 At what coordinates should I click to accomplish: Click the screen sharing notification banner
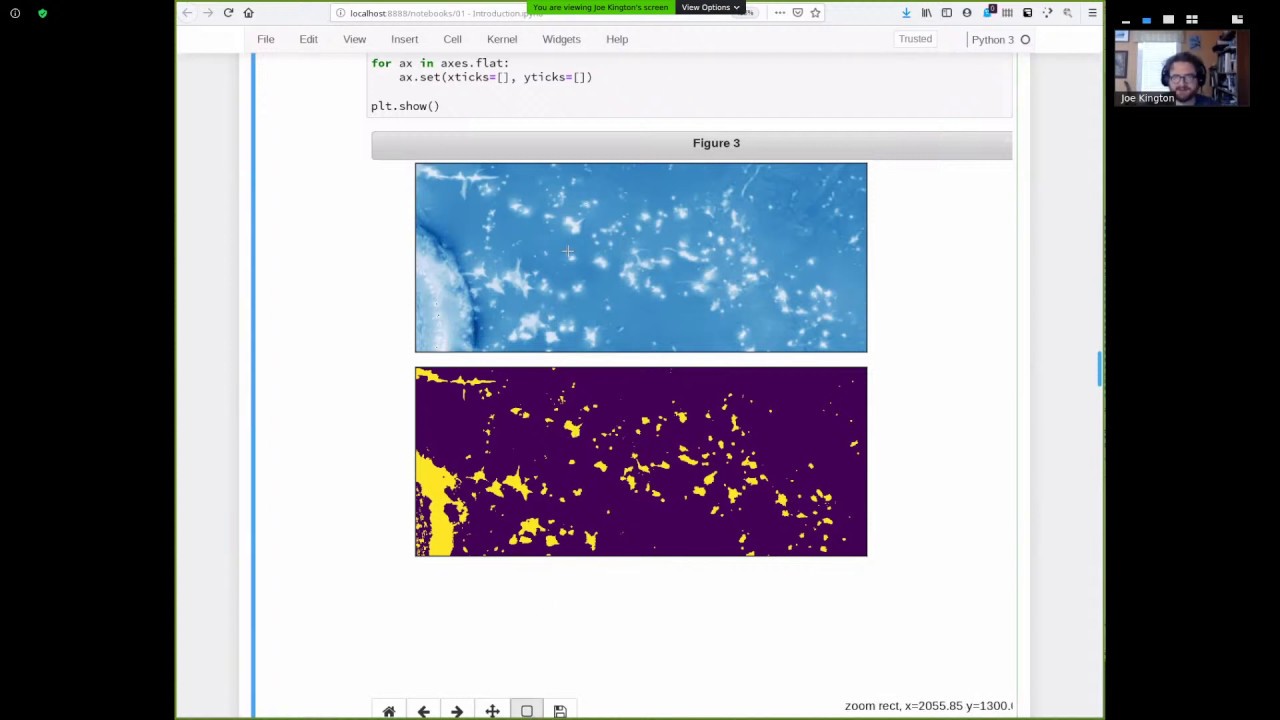601,7
